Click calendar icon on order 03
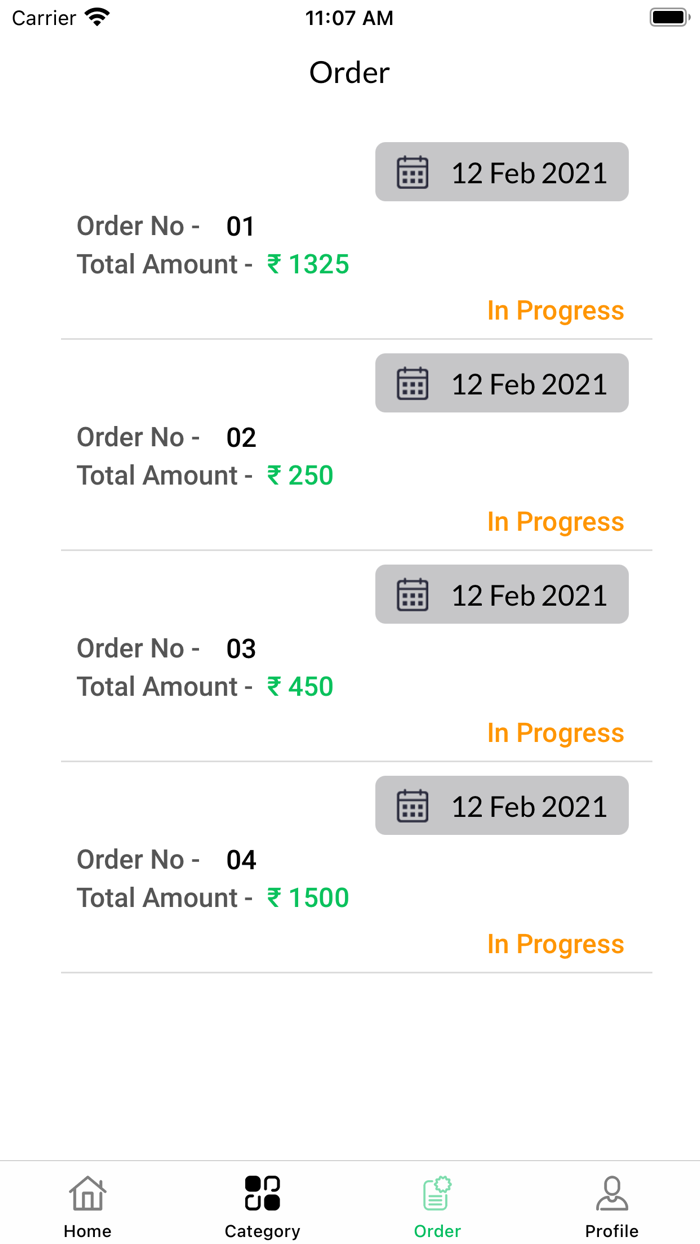The width and height of the screenshot is (700, 1244). 412,595
